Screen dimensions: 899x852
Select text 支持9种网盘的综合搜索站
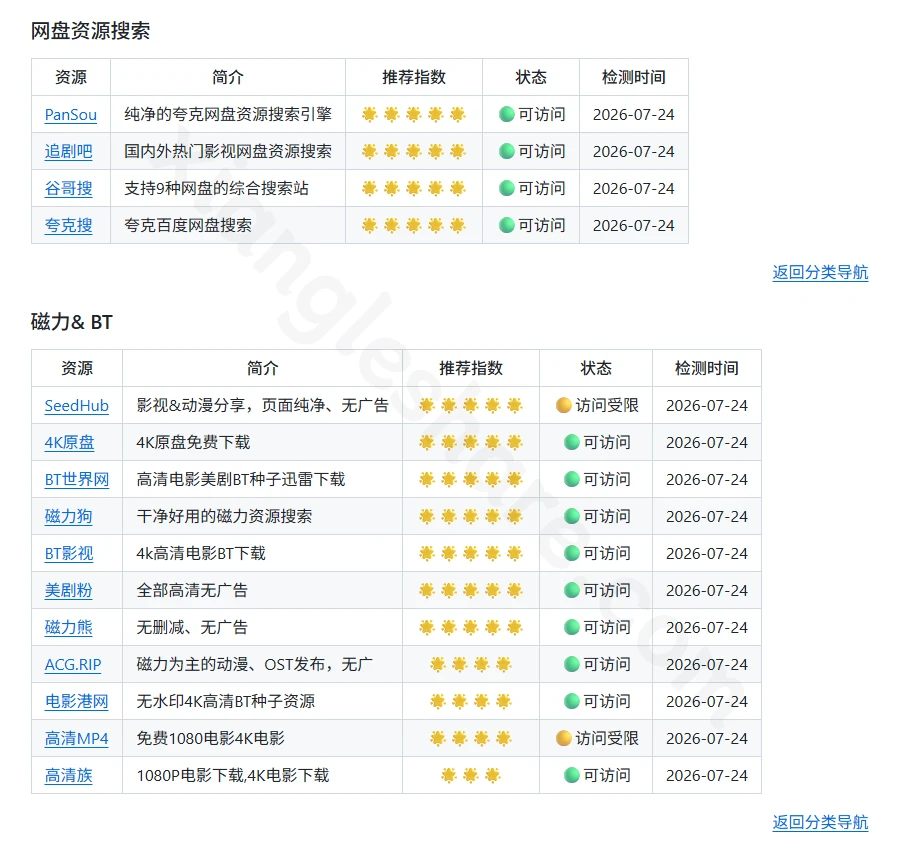pos(217,188)
